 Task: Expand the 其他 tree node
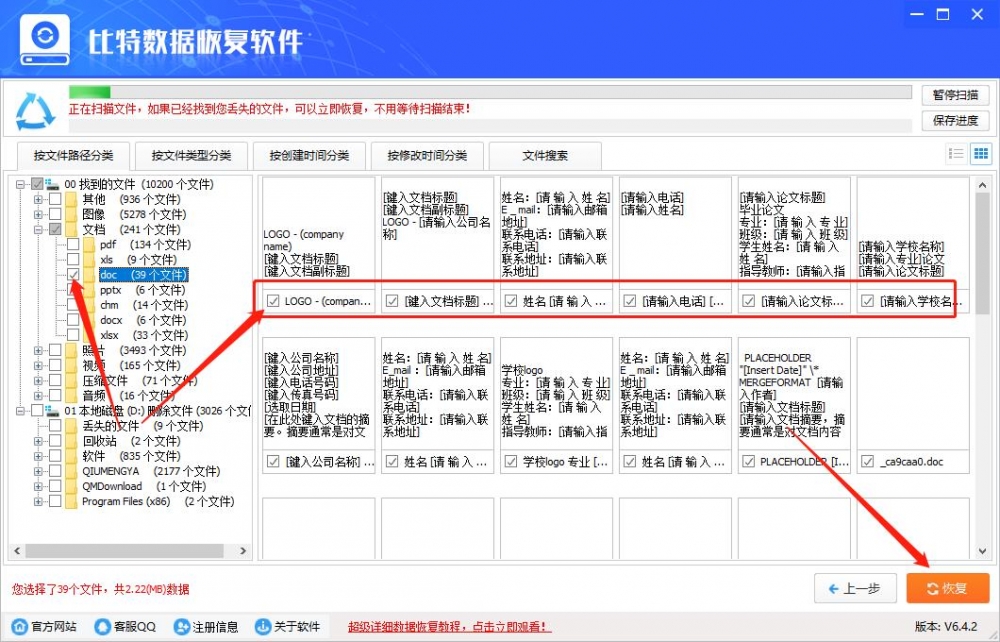(x=38, y=200)
